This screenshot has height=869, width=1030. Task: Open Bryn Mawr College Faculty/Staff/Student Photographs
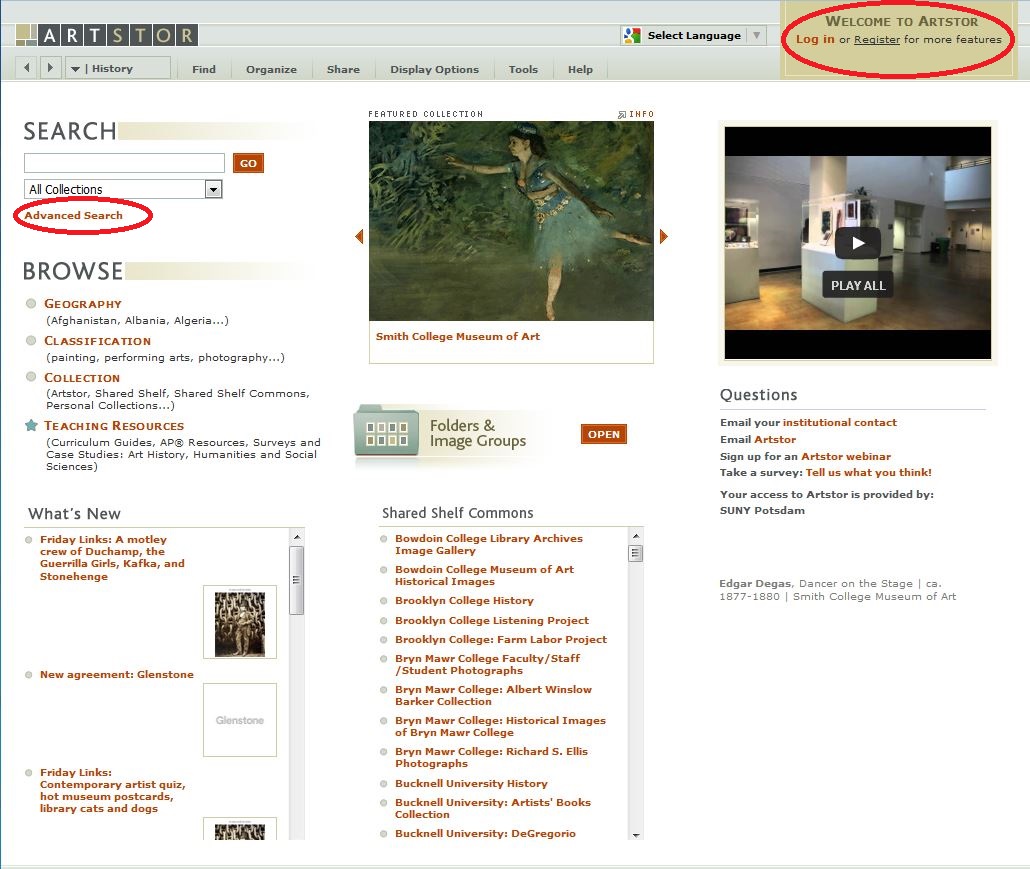click(x=487, y=664)
